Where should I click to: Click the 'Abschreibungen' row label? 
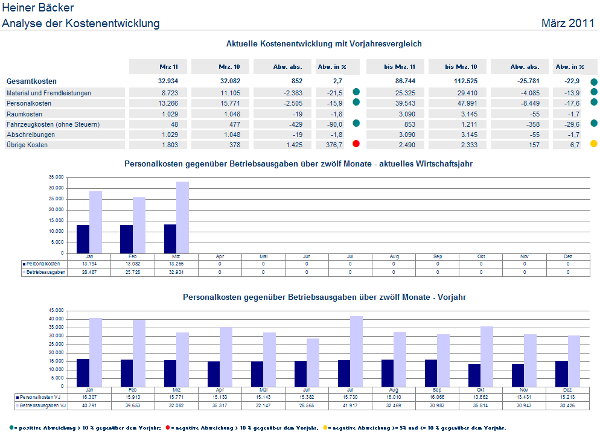(x=31, y=134)
